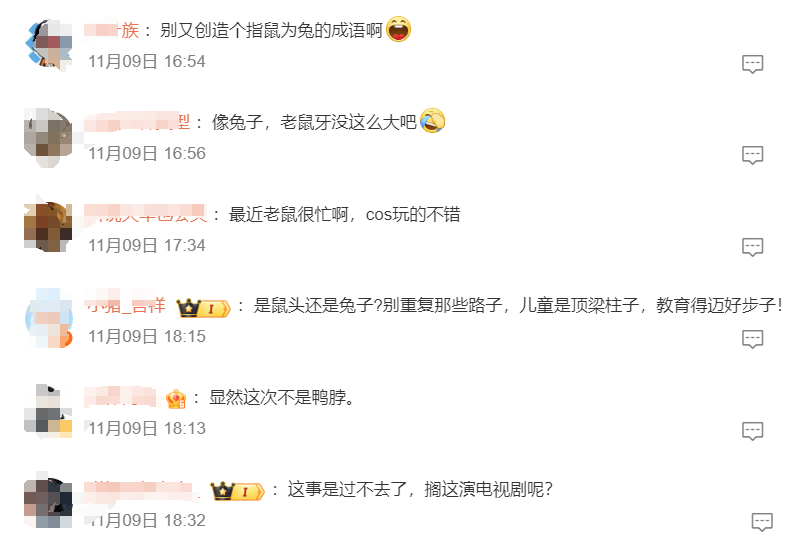Click orange crown badge on 18:13 comment

click(x=176, y=399)
